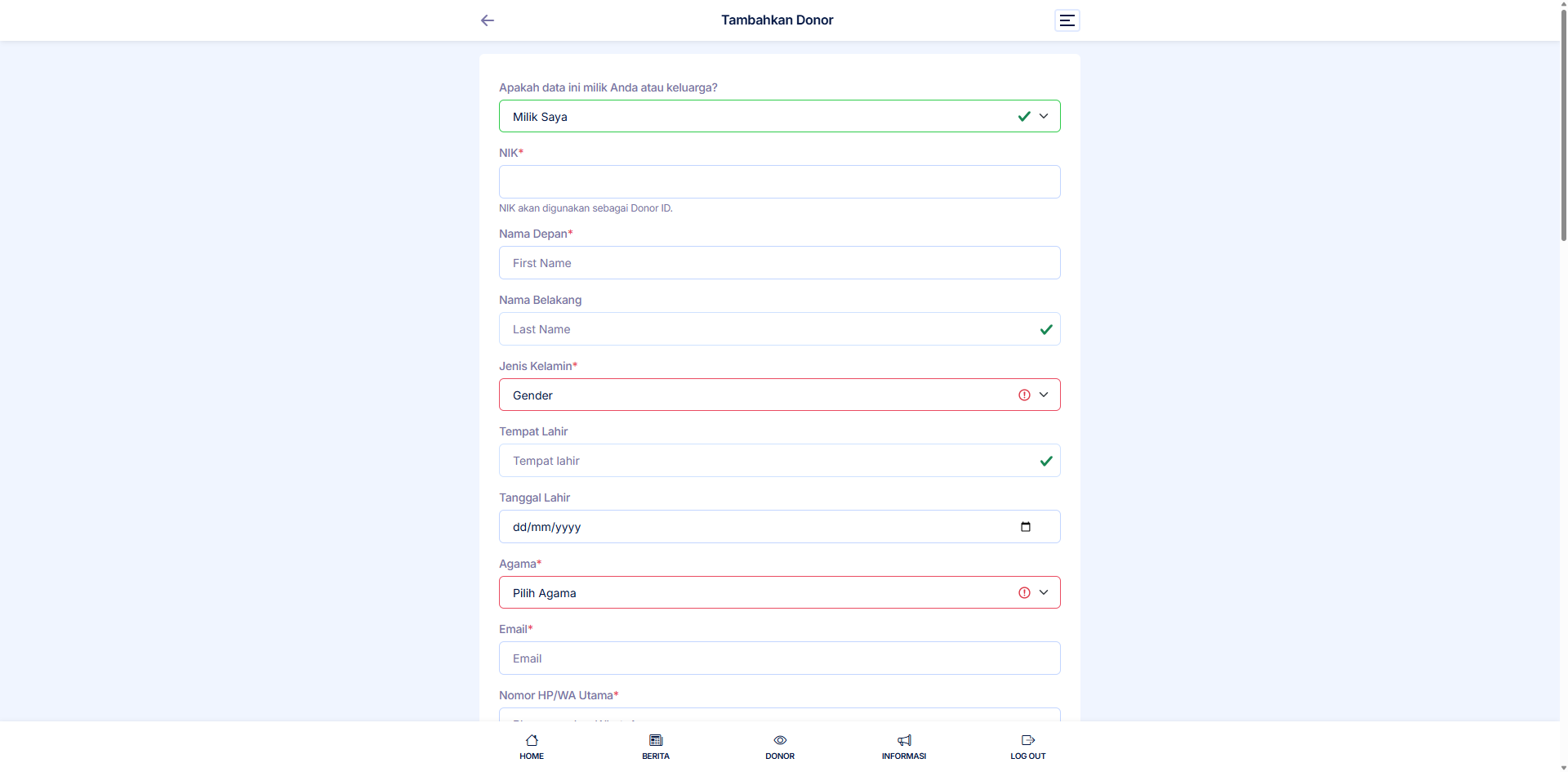Focus the First Name field
Viewport: 1568px width, 772px height.
(779, 263)
